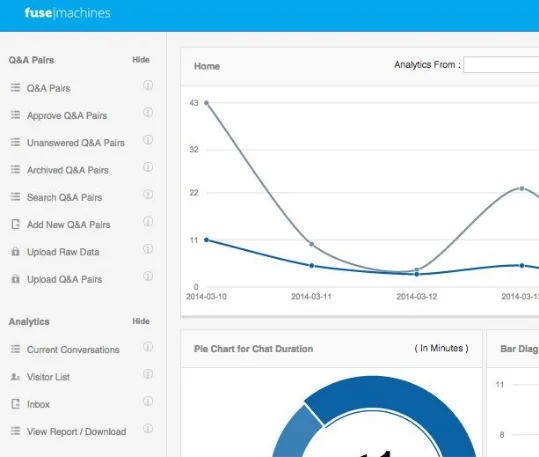Image resolution: width=539 pixels, height=457 pixels.
Task: Click the 2014-03-10 axis label
Action: tap(206, 297)
